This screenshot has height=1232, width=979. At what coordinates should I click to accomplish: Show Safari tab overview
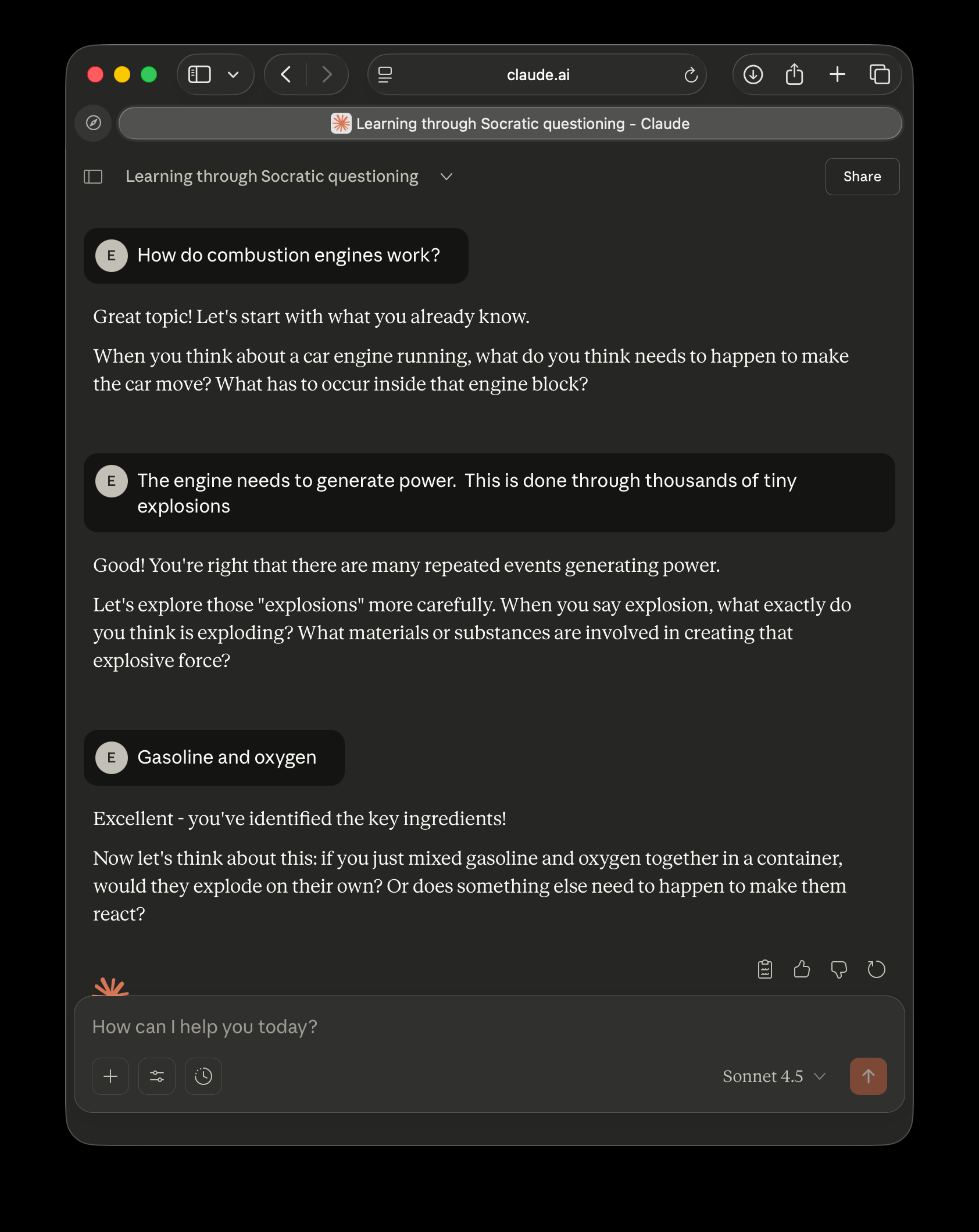tap(880, 74)
